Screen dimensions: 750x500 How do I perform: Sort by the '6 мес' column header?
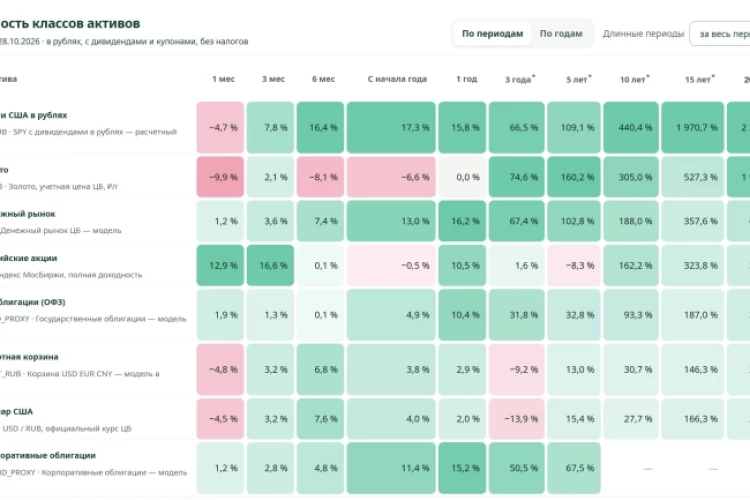pos(323,79)
